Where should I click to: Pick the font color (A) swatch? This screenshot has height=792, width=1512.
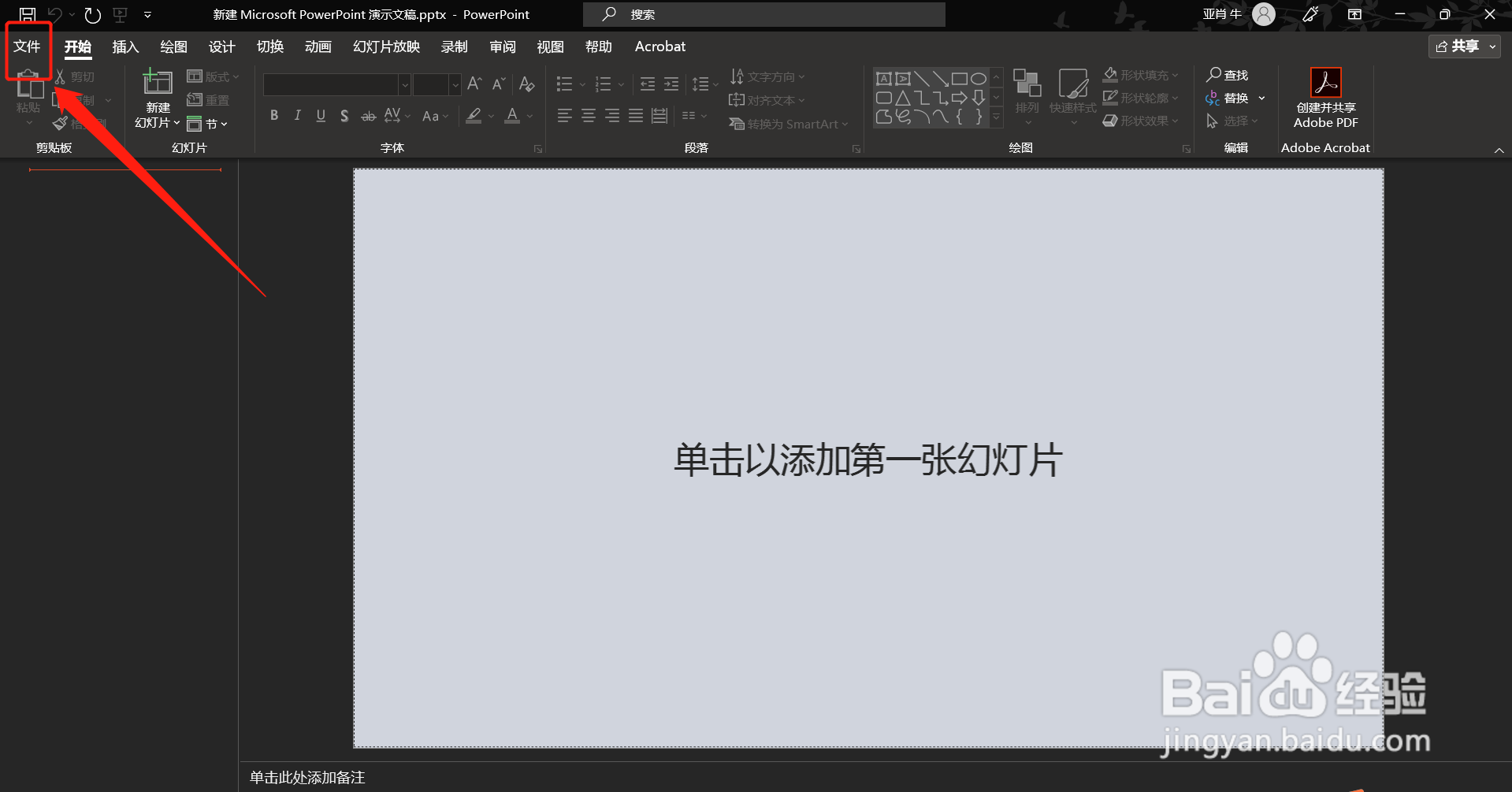coord(512,116)
